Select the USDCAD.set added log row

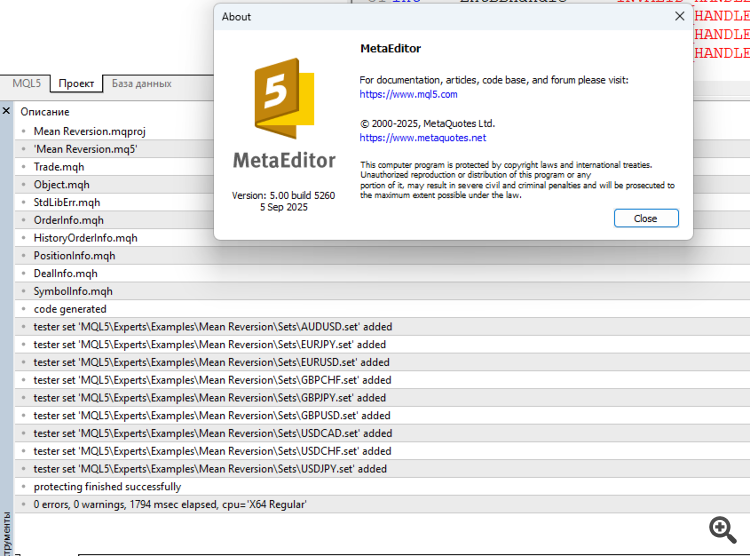pos(382,433)
